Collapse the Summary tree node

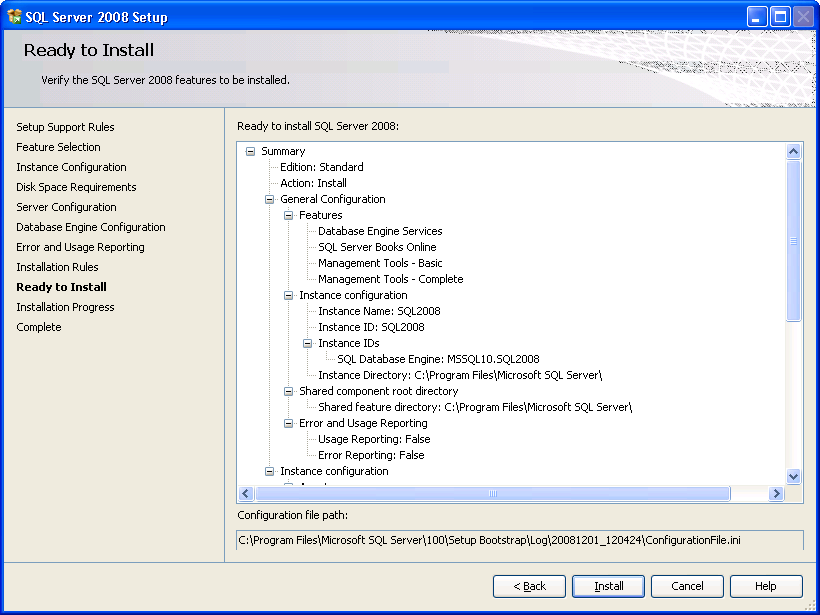click(x=250, y=151)
